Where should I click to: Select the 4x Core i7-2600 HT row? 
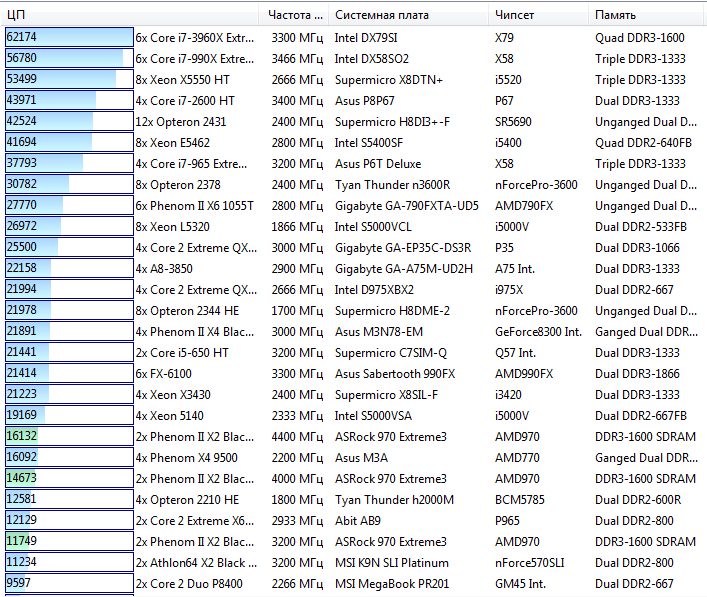(x=354, y=101)
